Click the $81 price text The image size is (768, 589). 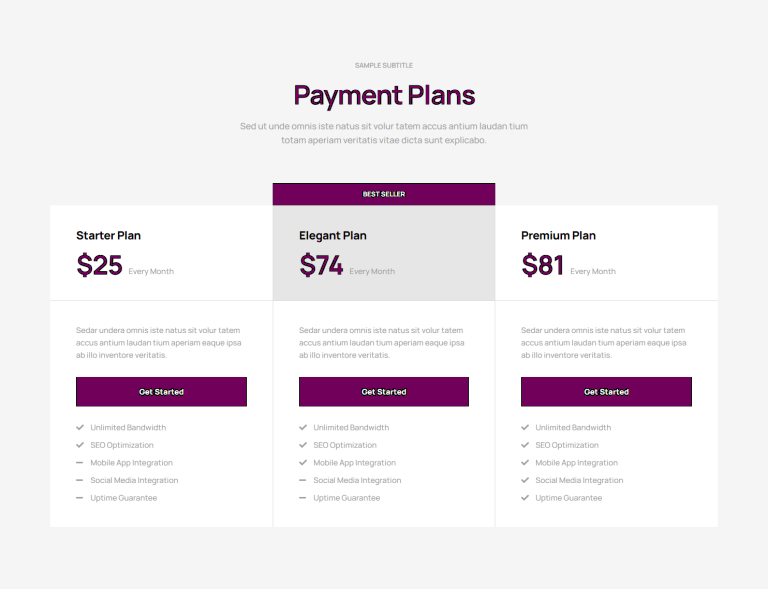543,265
